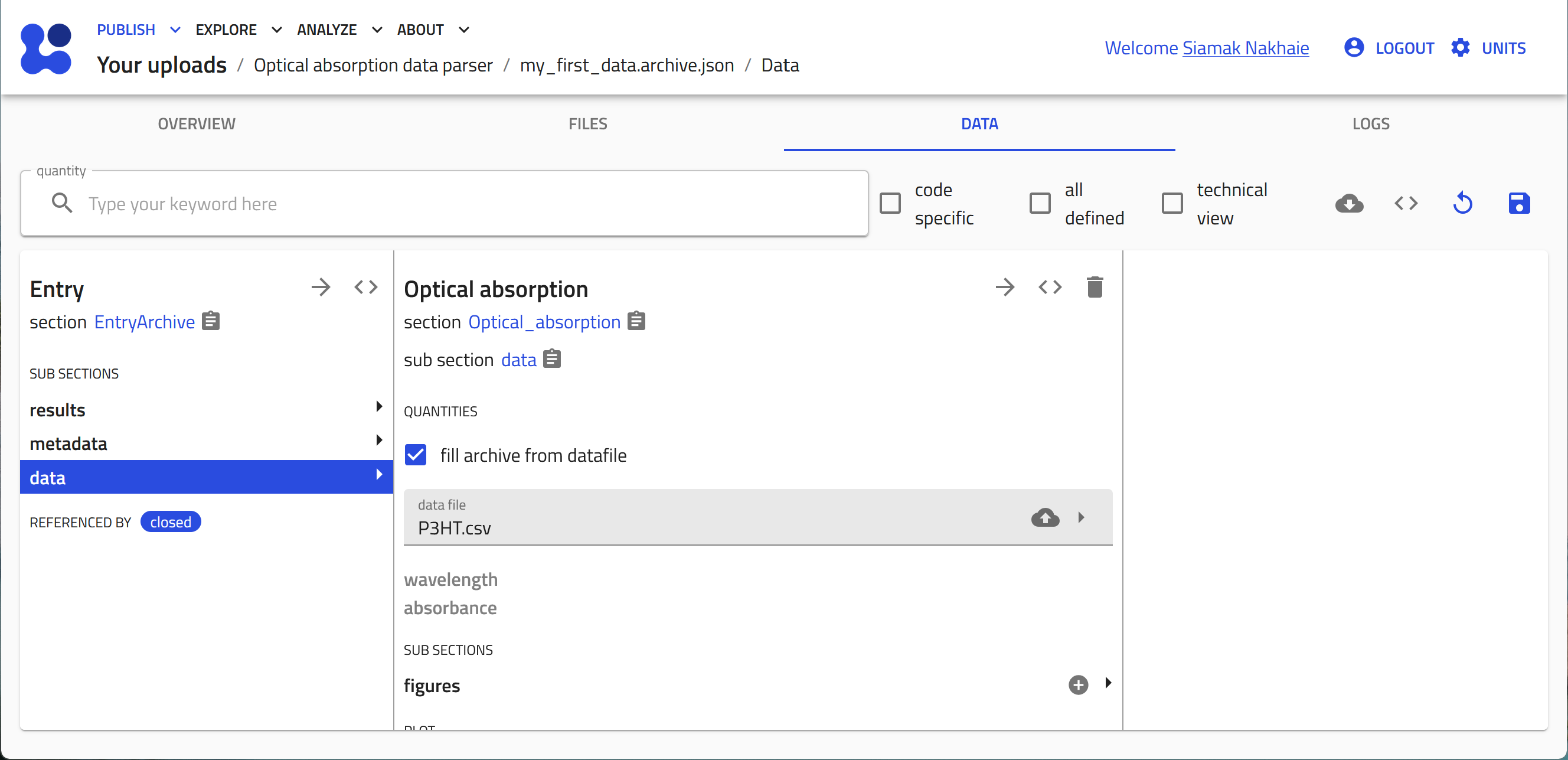Switch to the Files tab
The image size is (1568, 760).
(587, 123)
